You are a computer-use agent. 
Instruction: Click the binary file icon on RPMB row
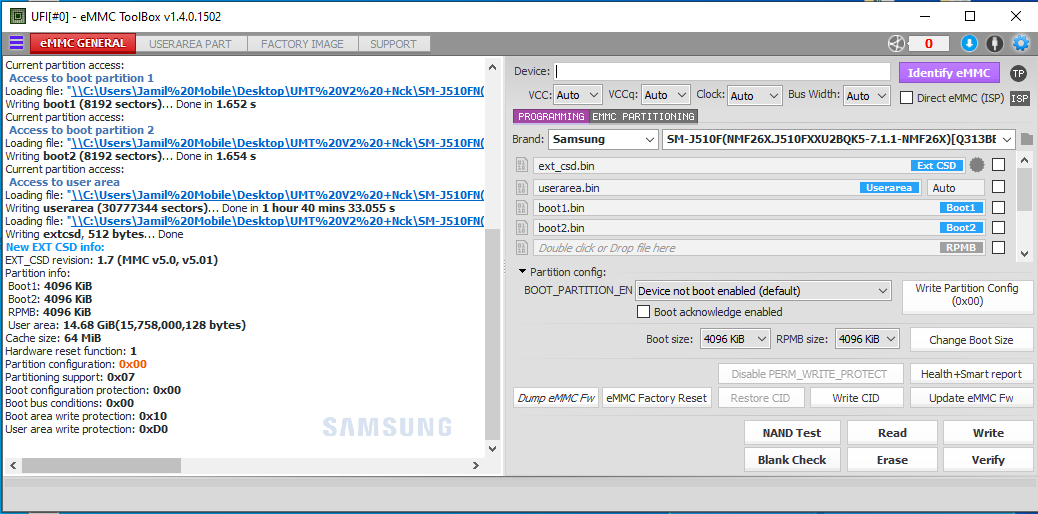522,248
